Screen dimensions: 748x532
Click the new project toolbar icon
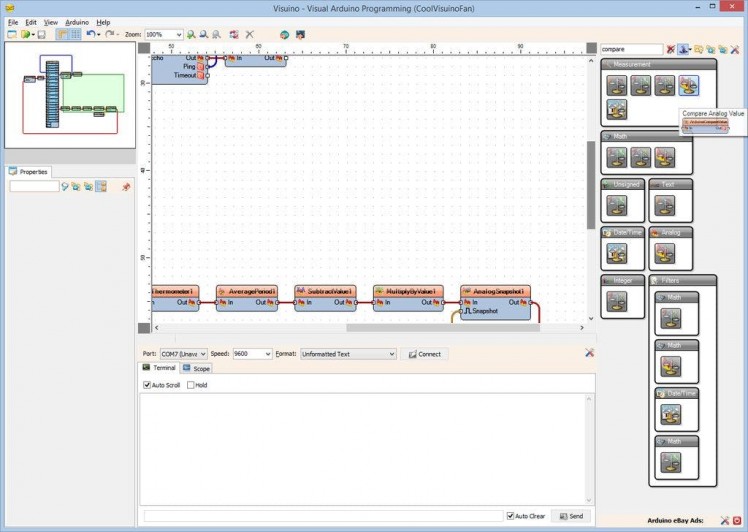[x=11, y=34]
